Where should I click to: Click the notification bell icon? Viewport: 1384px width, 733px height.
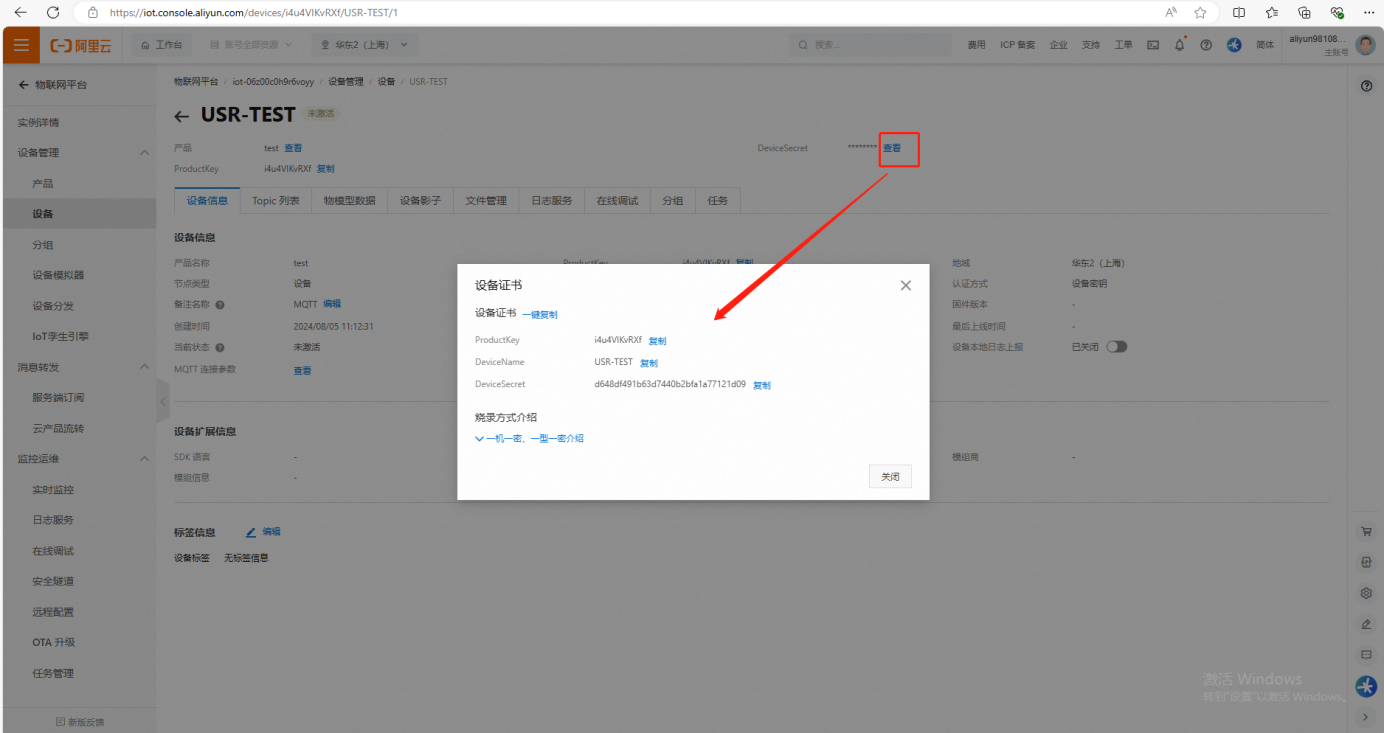coord(1180,45)
